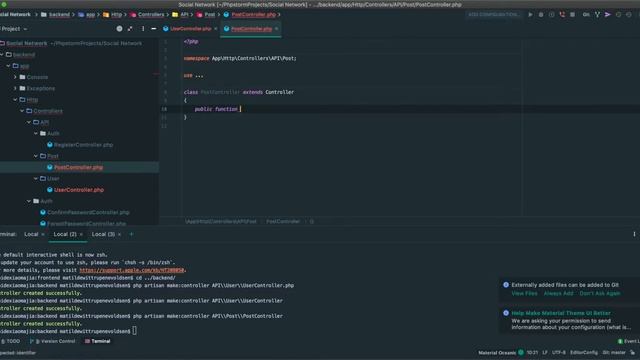Click View Files in Git notification
The image size is (640, 360).
click(524, 293)
